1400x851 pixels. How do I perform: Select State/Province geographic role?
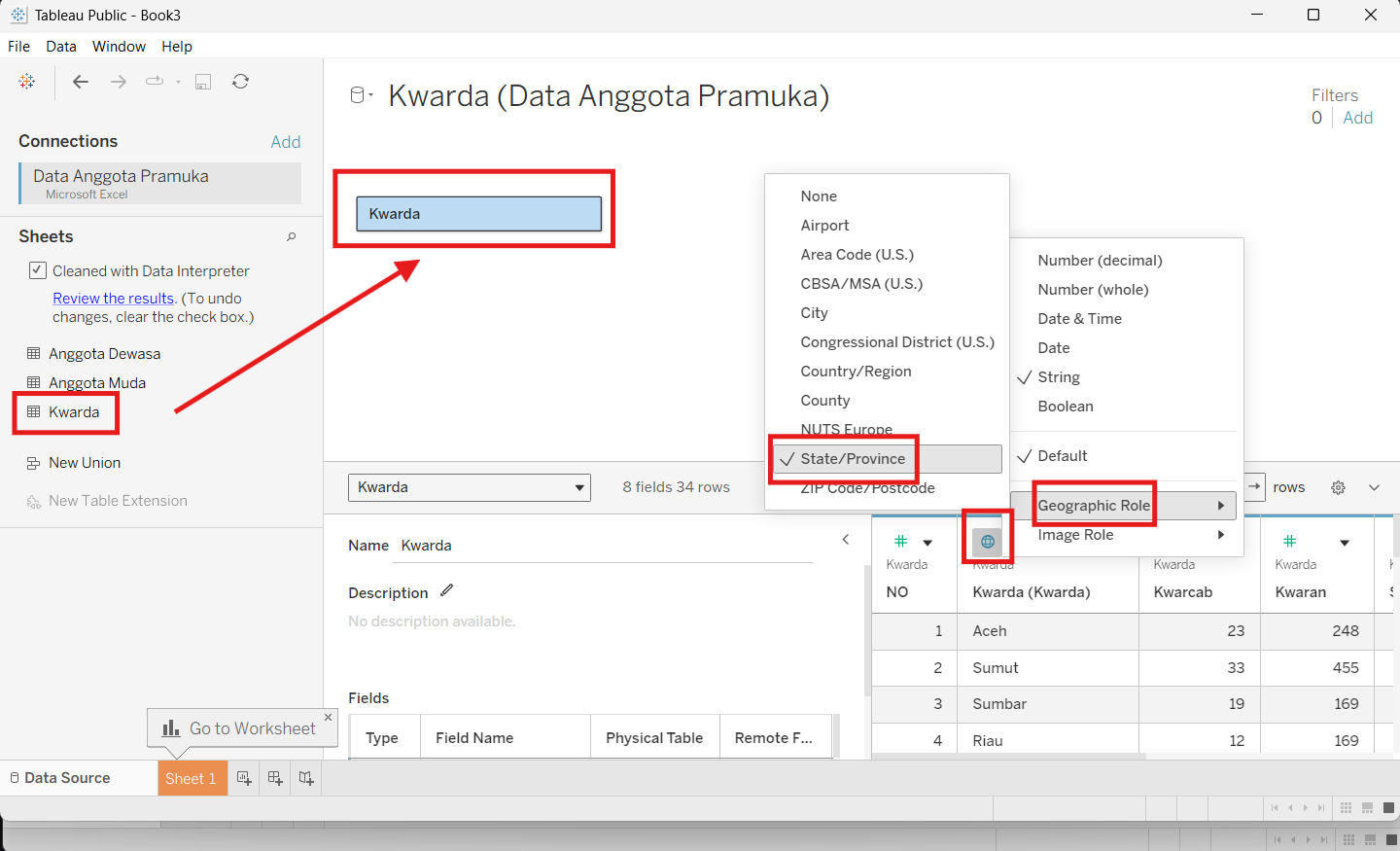[887, 459]
